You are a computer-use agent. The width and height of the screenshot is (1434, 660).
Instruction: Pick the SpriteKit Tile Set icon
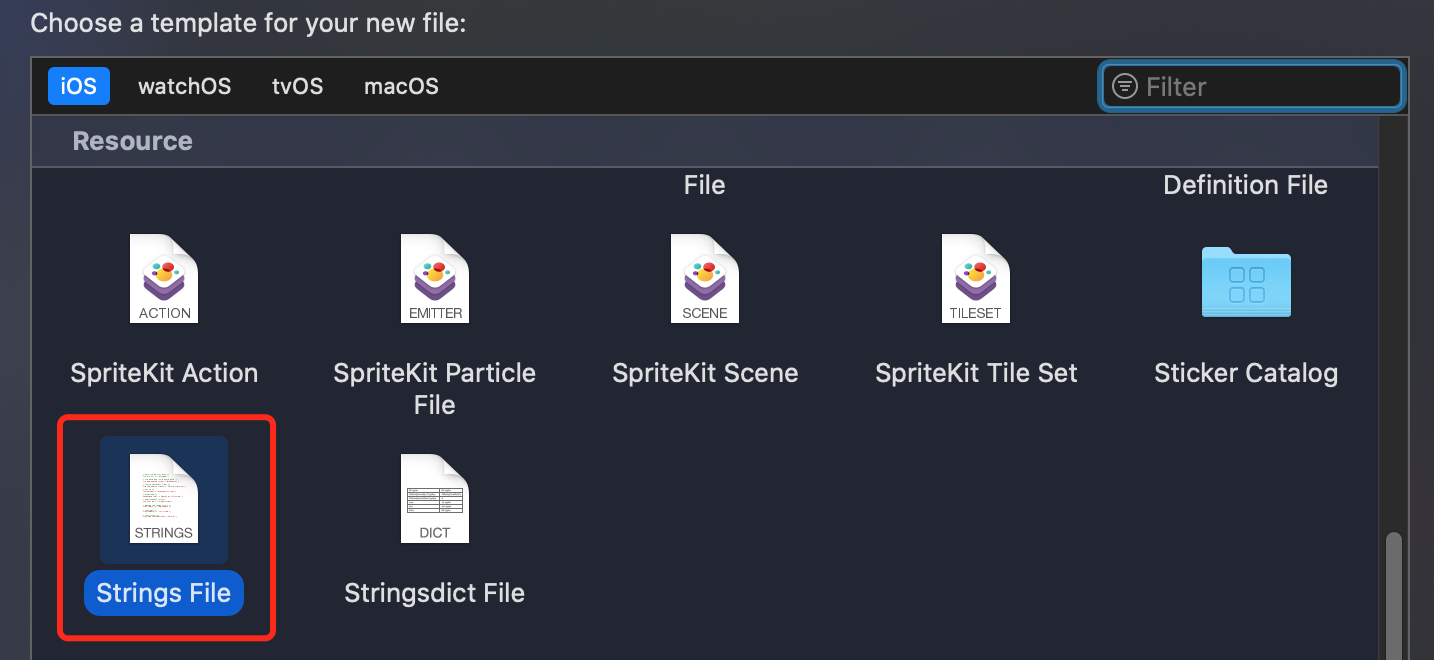pos(976,279)
